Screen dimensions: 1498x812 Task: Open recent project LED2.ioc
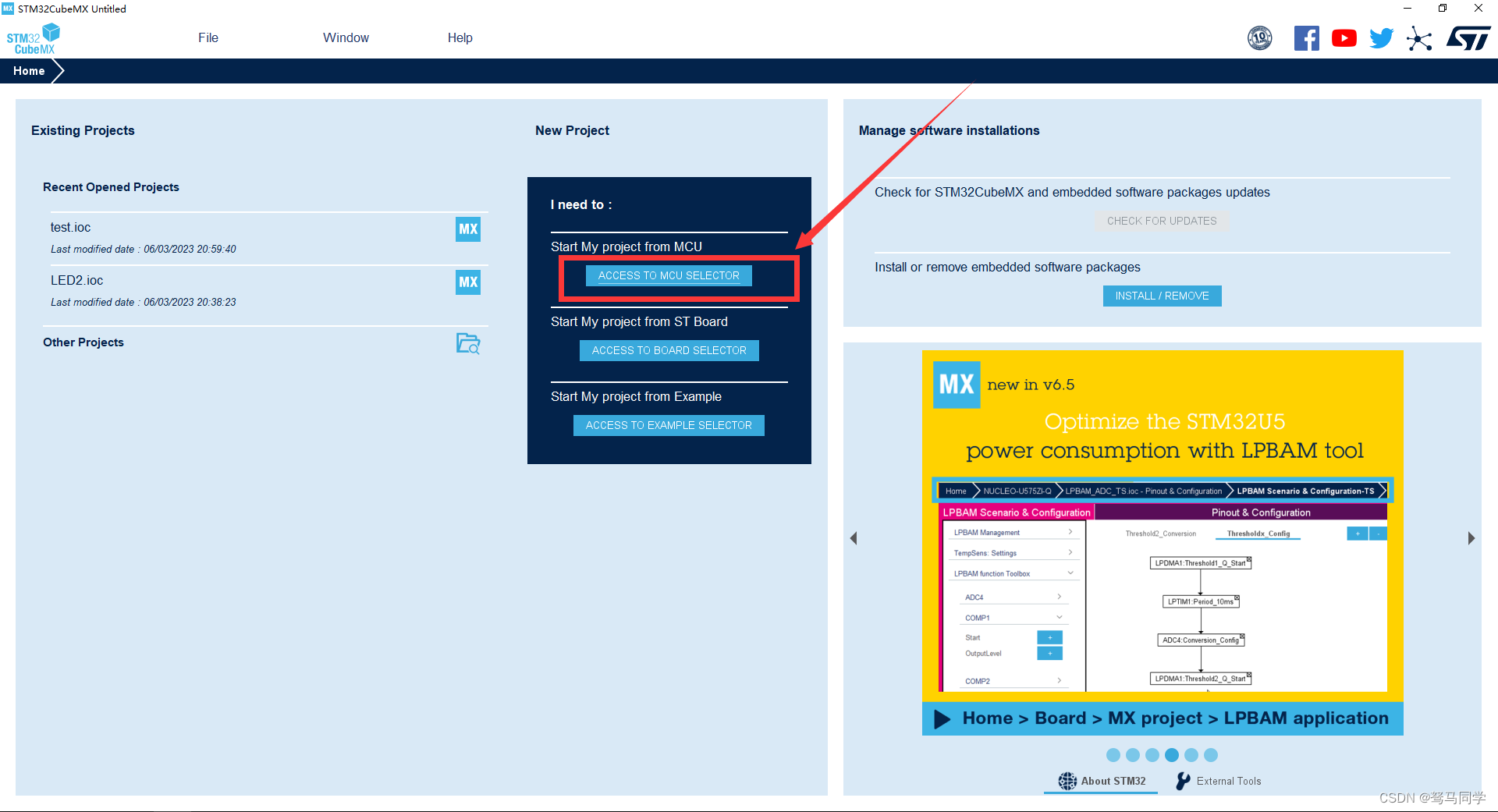click(269, 290)
